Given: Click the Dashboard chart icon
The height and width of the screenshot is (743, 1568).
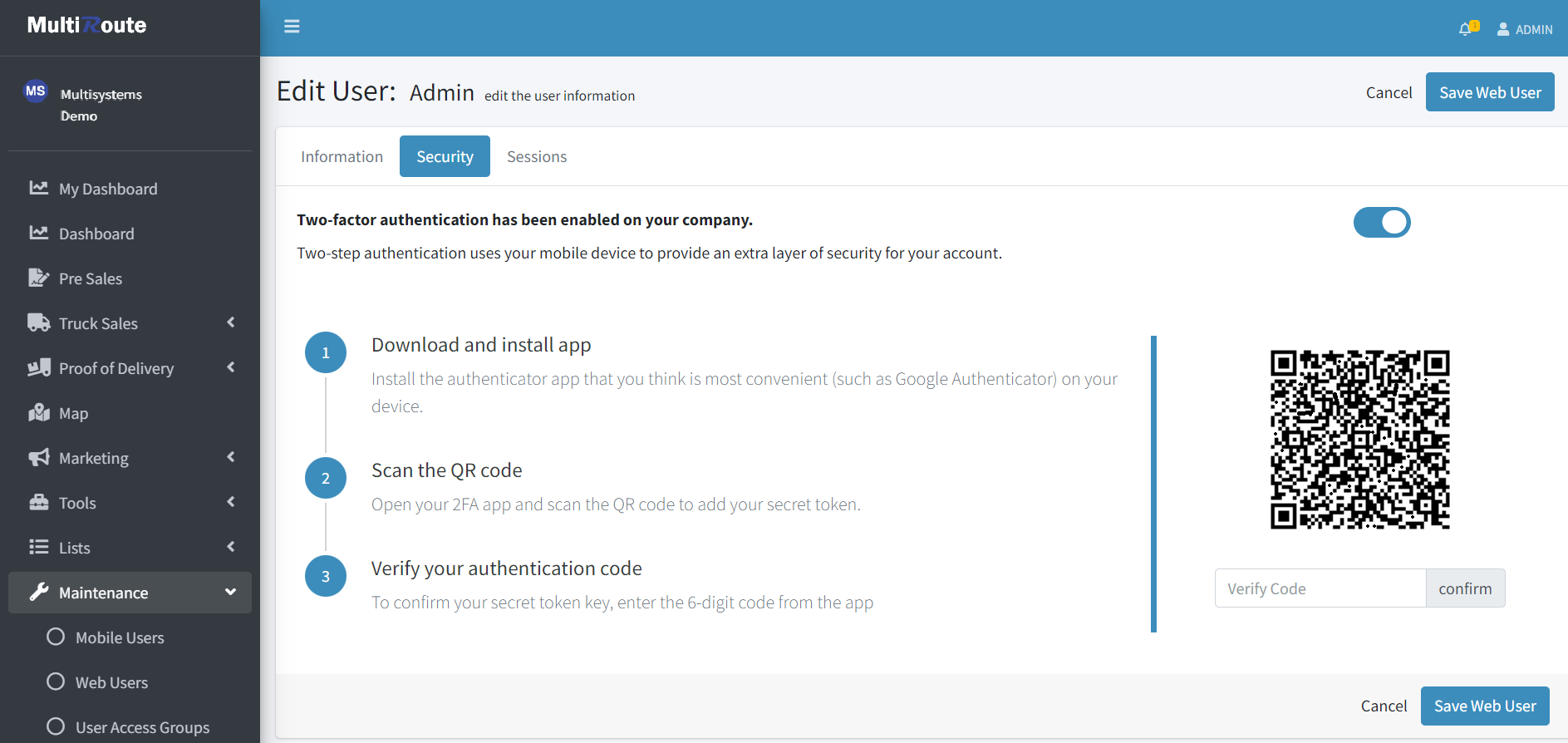Looking at the screenshot, I should pos(38,233).
